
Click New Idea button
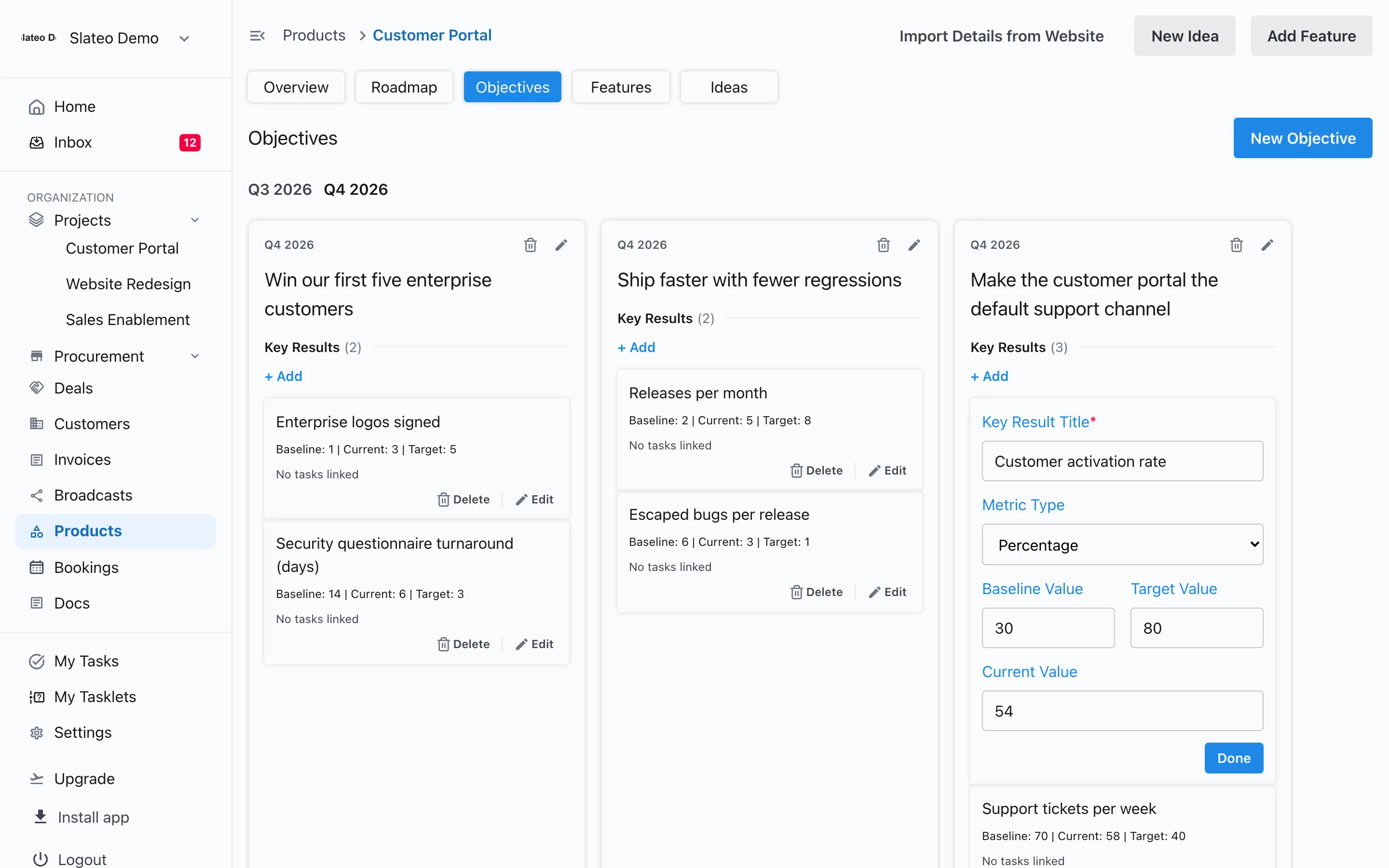point(1185,36)
